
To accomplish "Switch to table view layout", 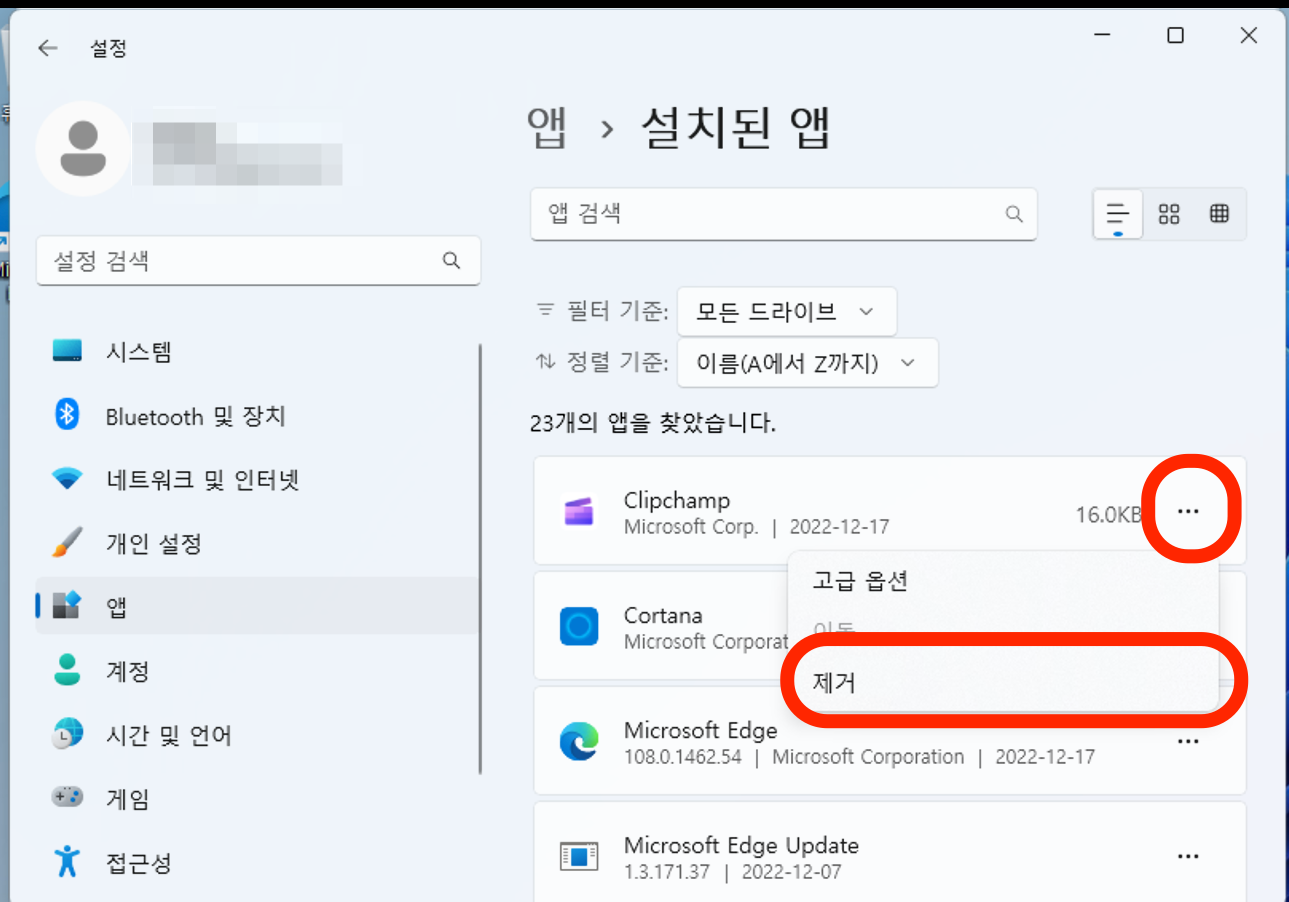I will [1219, 214].
